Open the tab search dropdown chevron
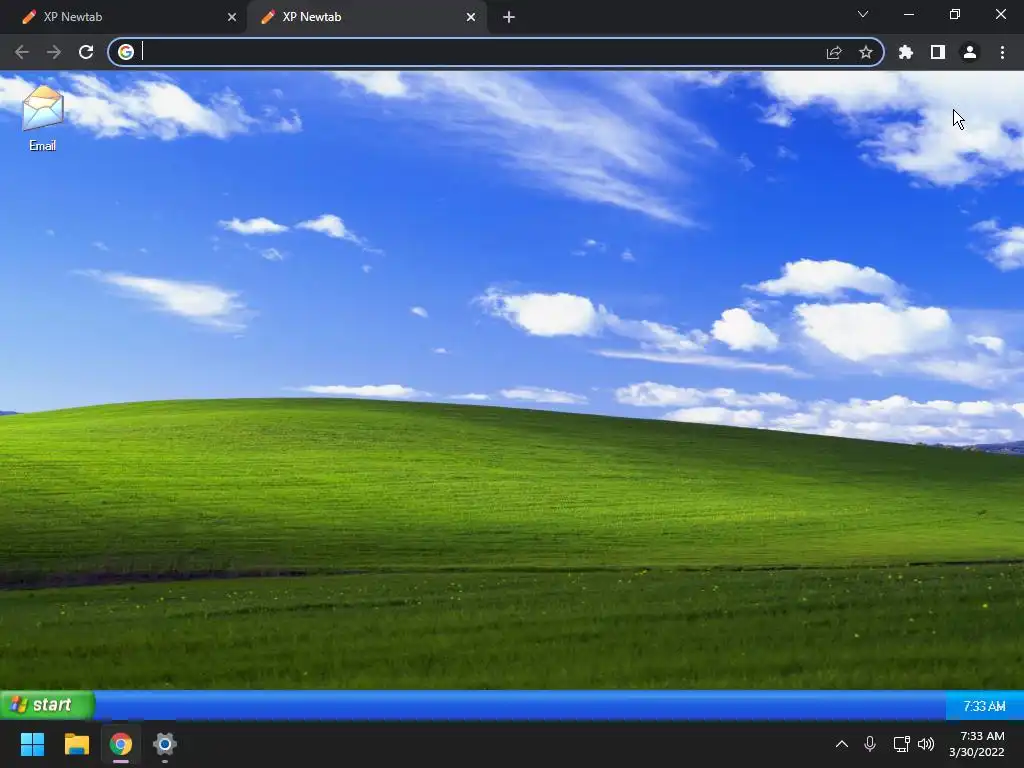 point(863,14)
